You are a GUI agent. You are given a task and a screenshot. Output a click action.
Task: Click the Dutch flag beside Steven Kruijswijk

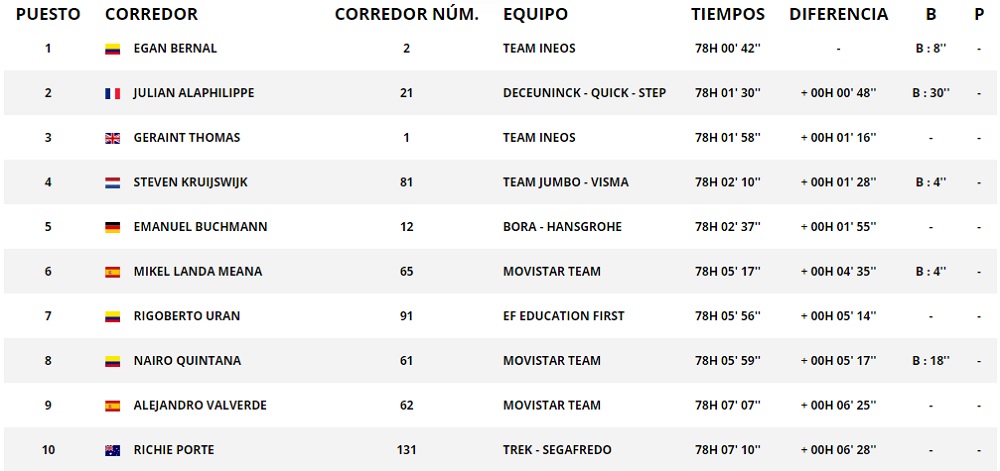click(113, 183)
